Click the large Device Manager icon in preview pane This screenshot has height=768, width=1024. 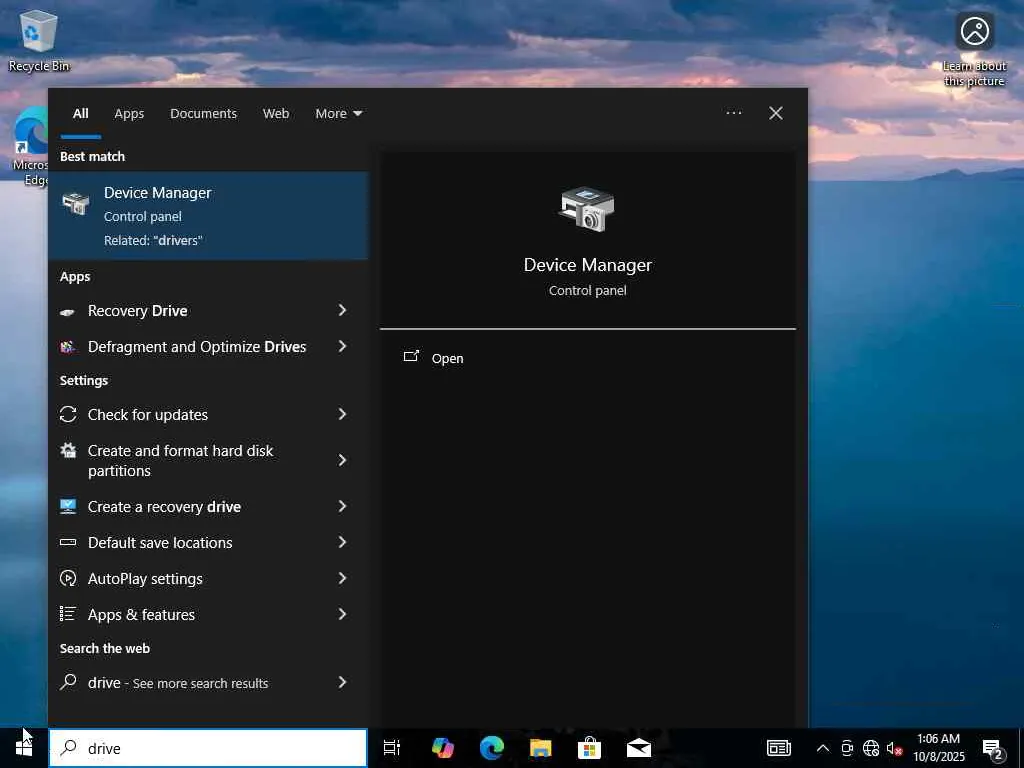click(586, 209)
